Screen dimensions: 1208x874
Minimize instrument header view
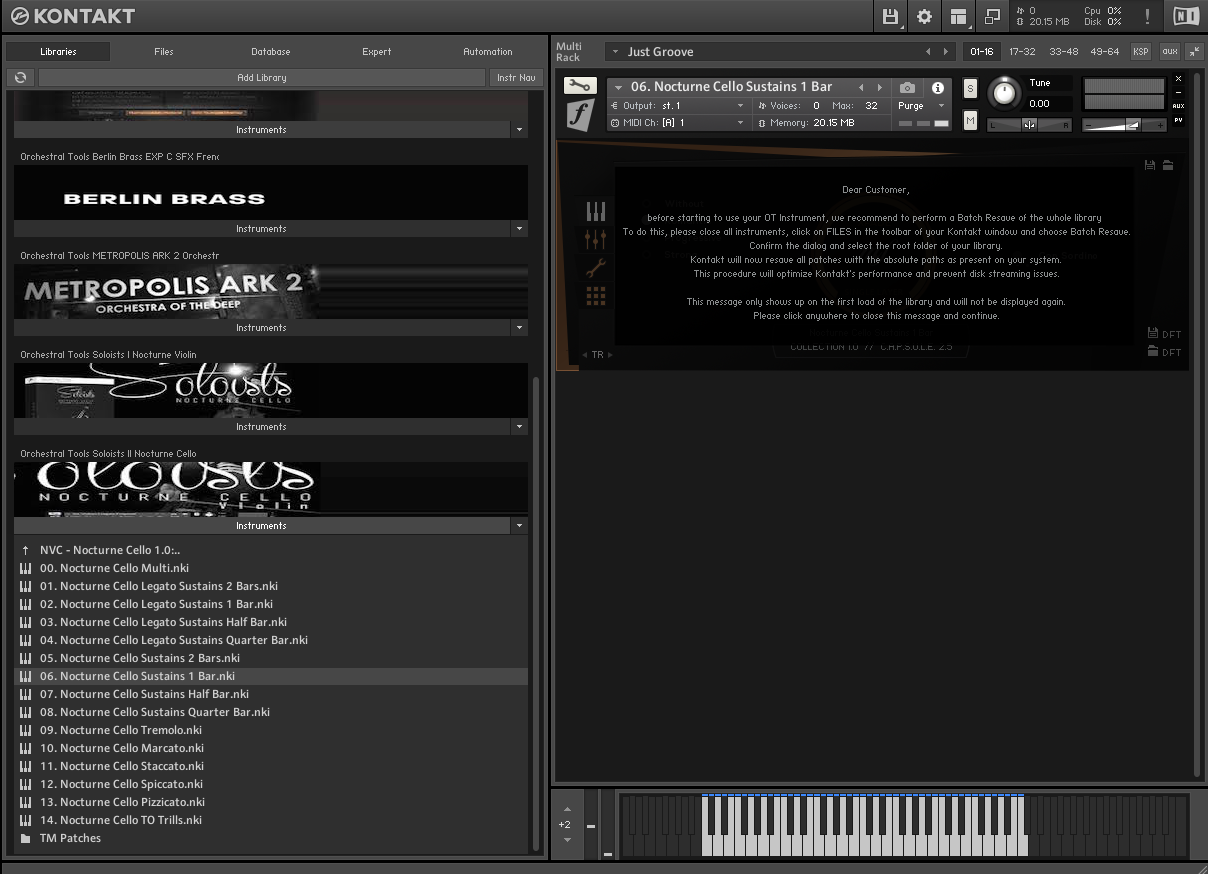[x=1178, y=92]
